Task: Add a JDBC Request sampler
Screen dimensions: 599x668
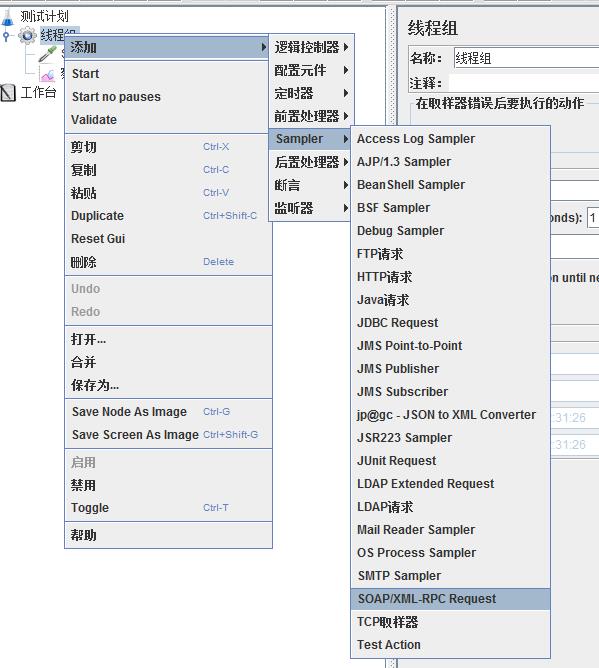Action: [x=450, y=322]
